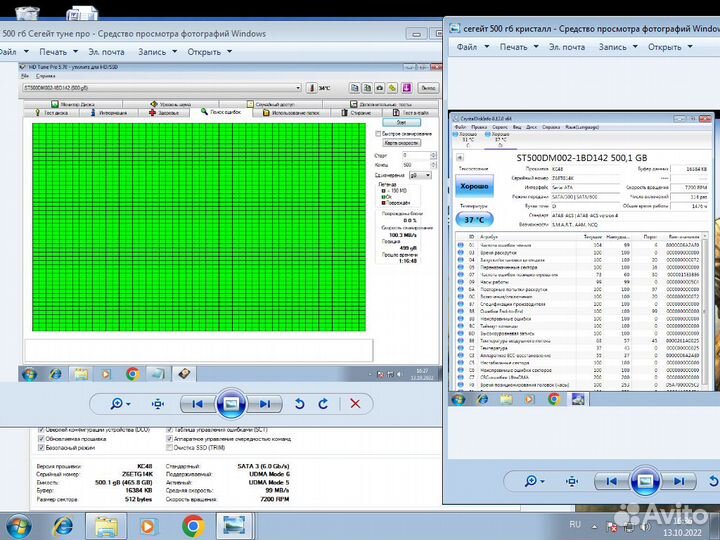Image resolution: width=720 pixels, height=540 pixels.
Task: Click fit-to-window icon in right кристалл viewer
Action: 572,481
